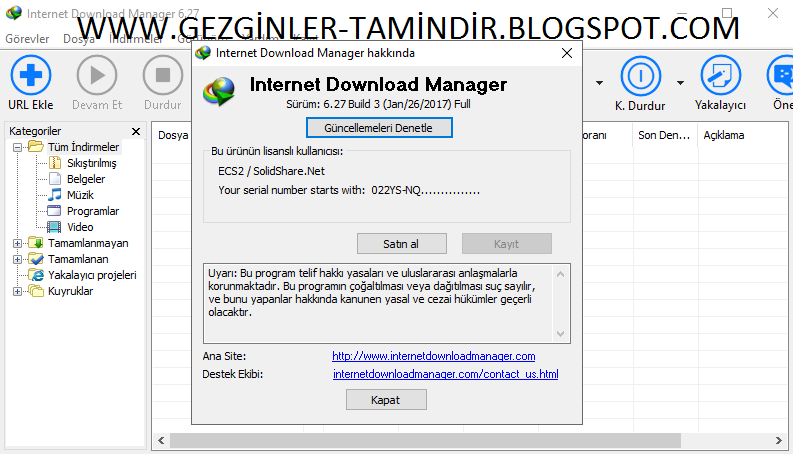
Task: Click the Kapat button
Action: pyautogui.click(x=386, y=400)
